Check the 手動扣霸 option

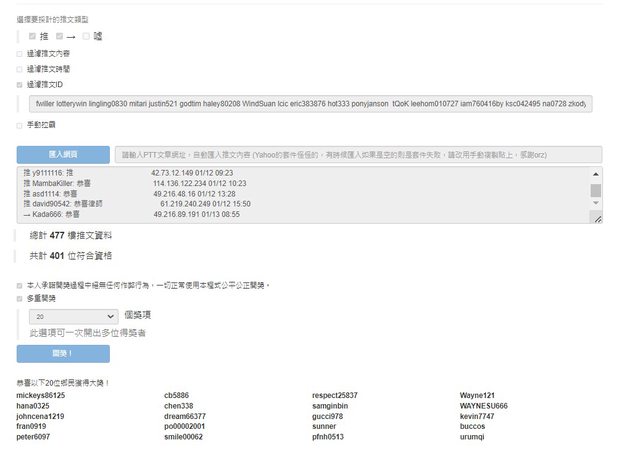[19, 125]
